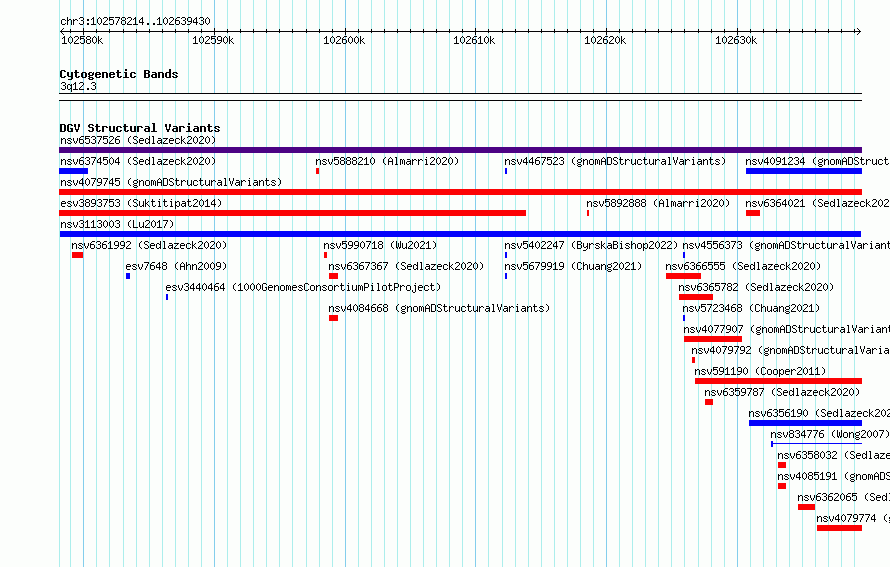Select the thin blue nsv834776 line

coord(816,444)
